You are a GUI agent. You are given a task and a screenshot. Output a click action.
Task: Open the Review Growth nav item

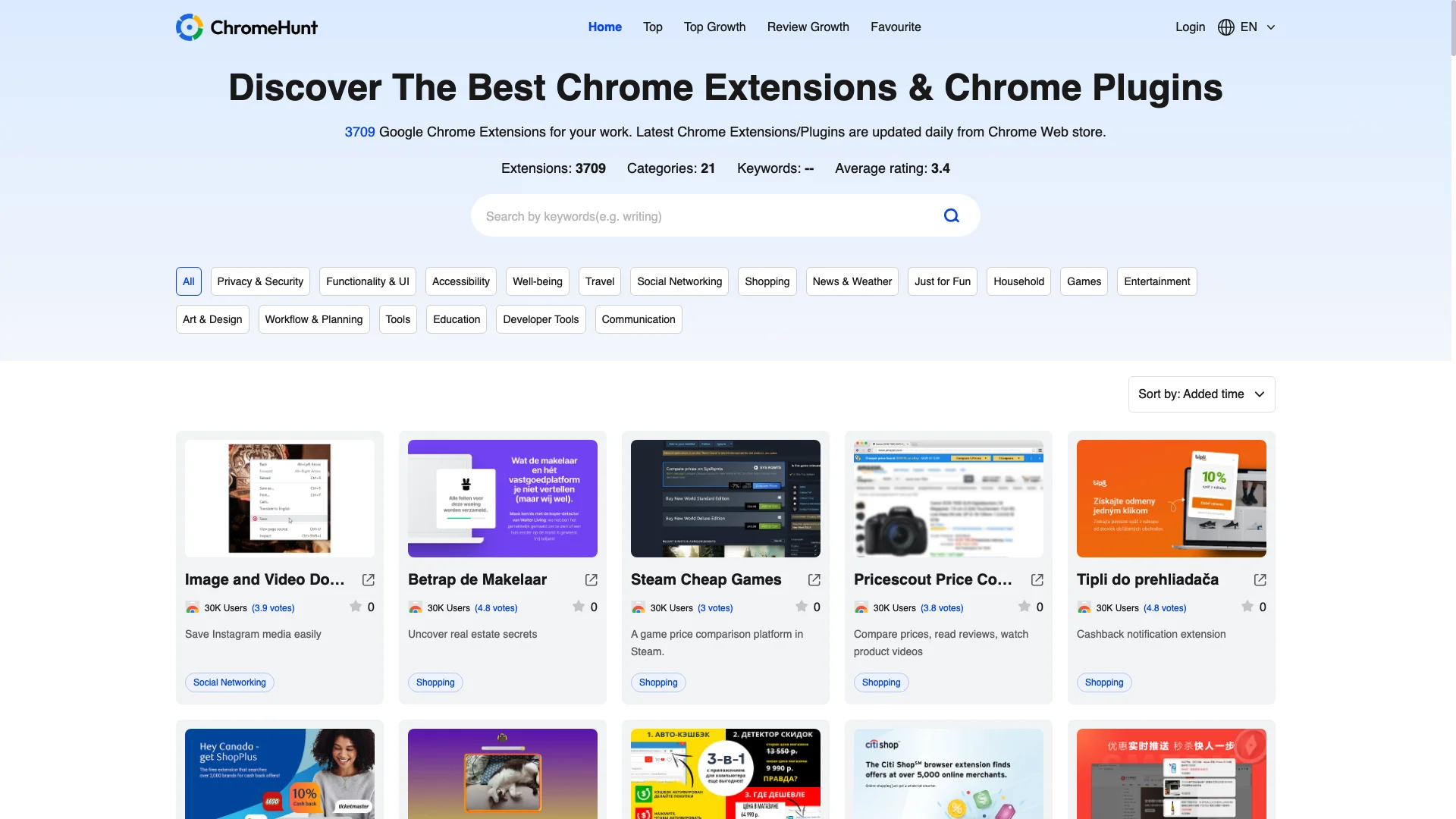[808, 27]
